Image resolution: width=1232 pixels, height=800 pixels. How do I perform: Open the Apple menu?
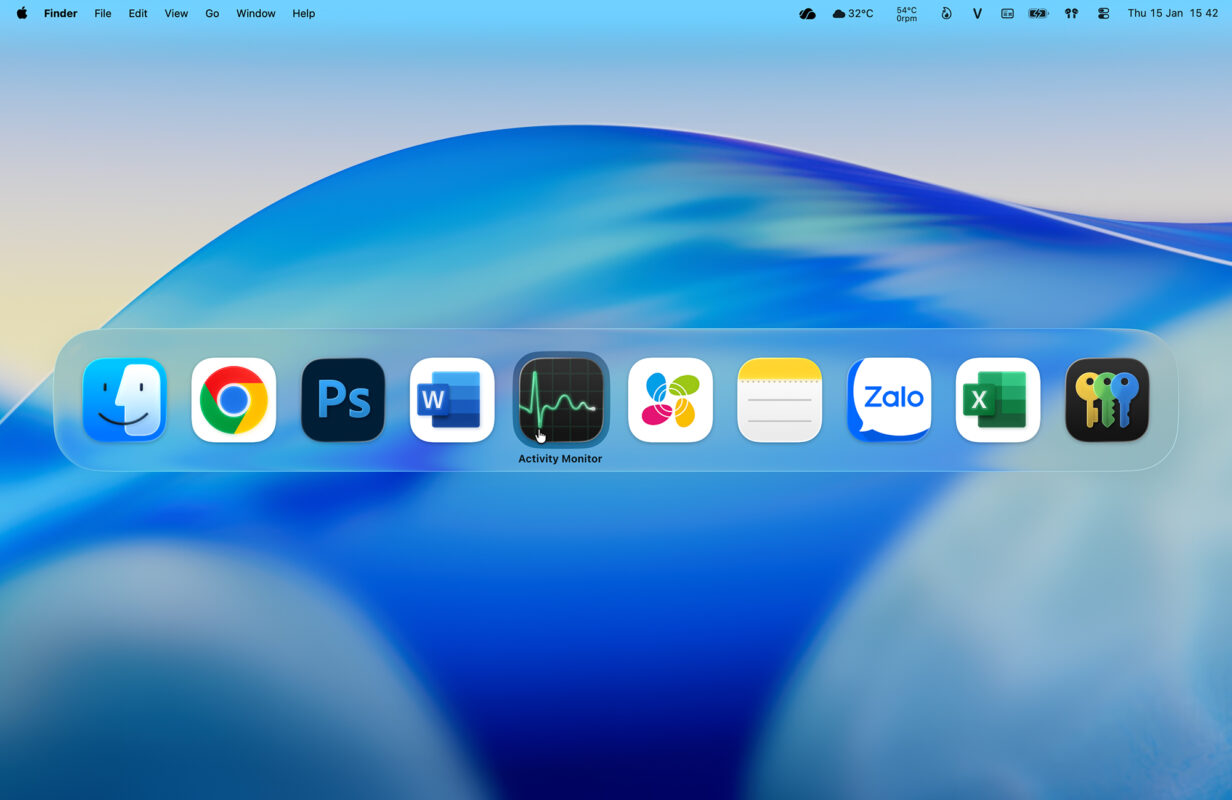[21, 13]
